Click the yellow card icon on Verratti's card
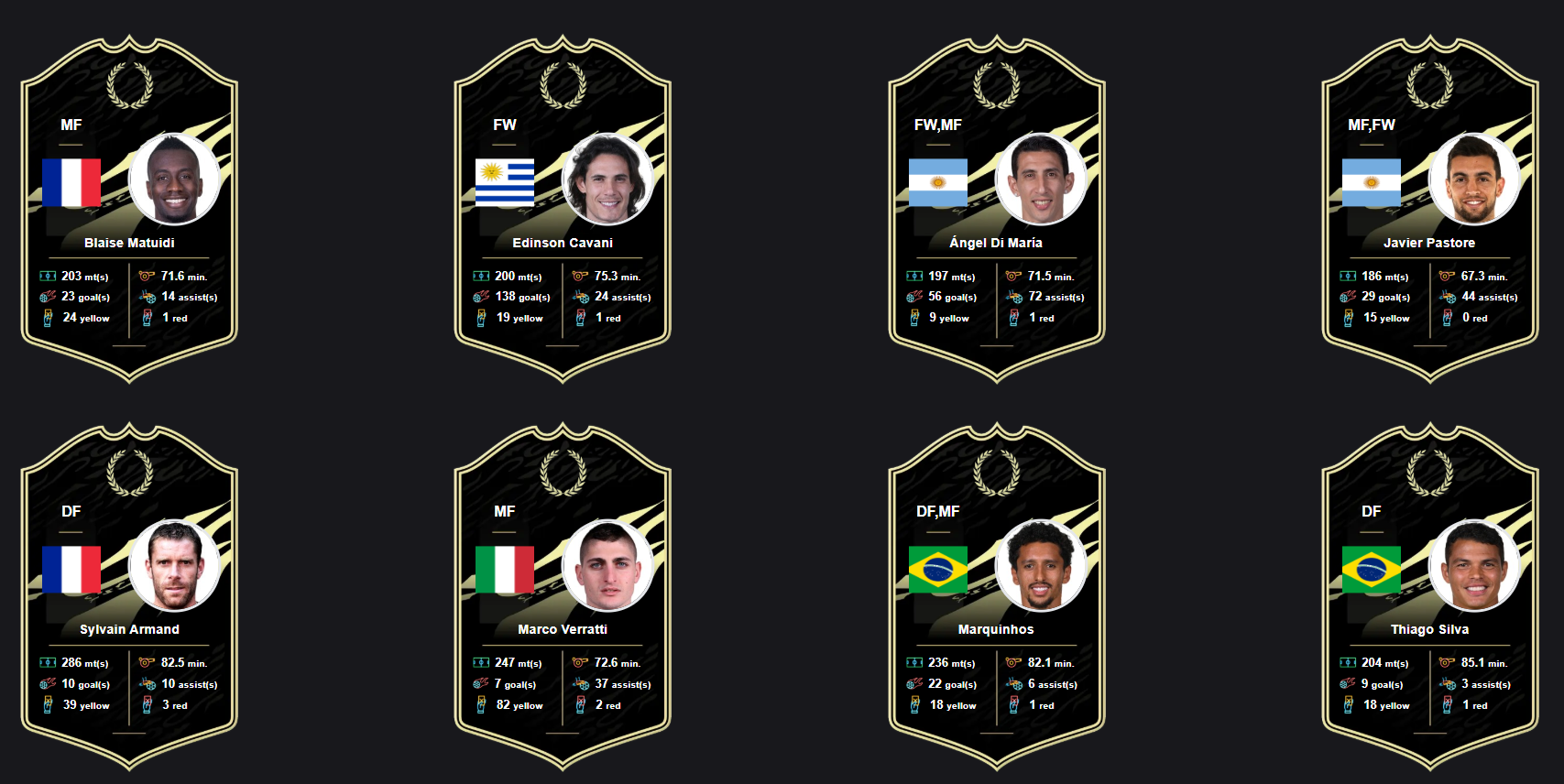The height and width of the screenshot is (784, 1564). click(x=481, y=704)
